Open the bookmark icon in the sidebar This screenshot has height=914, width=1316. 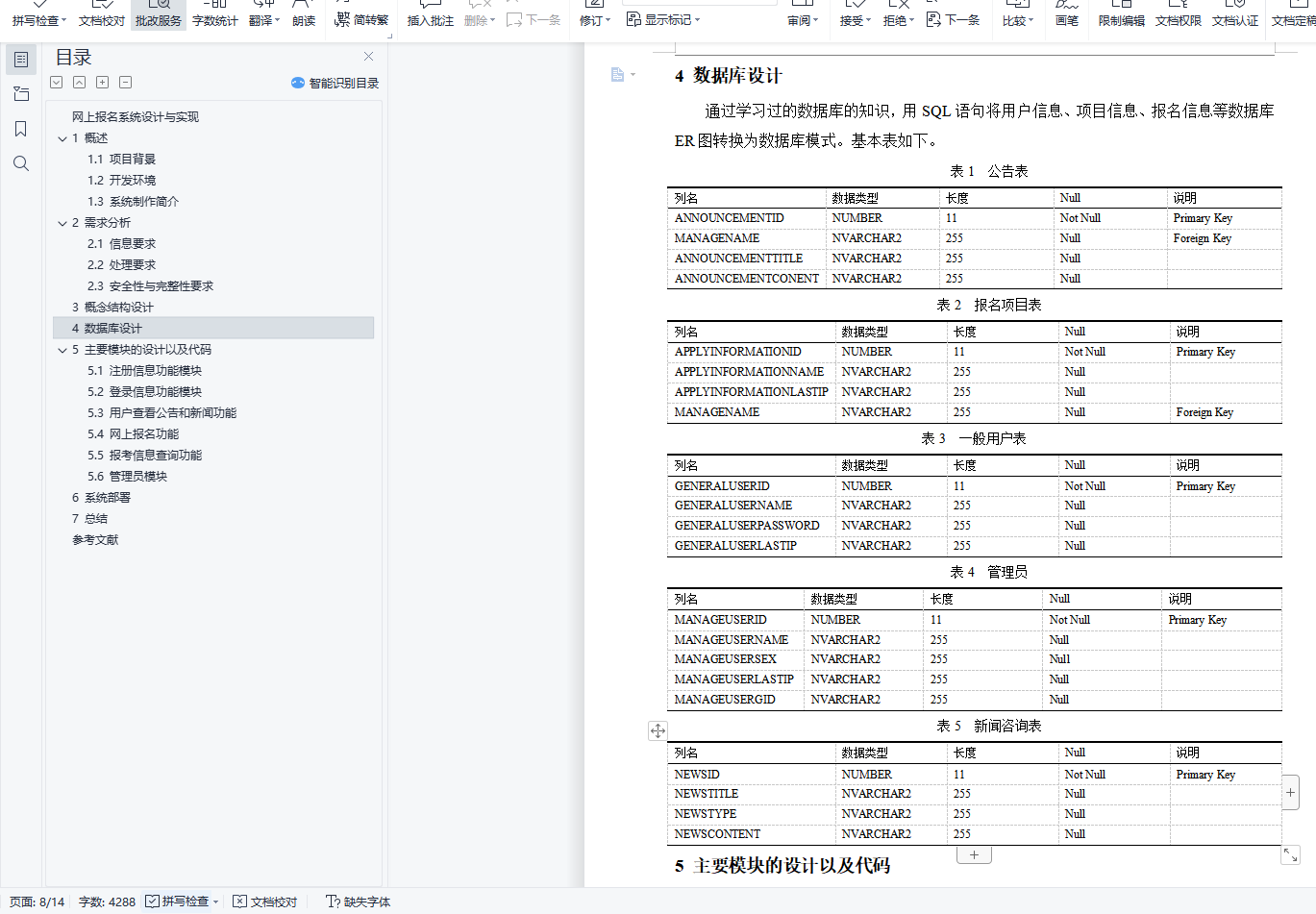point(21,129)
